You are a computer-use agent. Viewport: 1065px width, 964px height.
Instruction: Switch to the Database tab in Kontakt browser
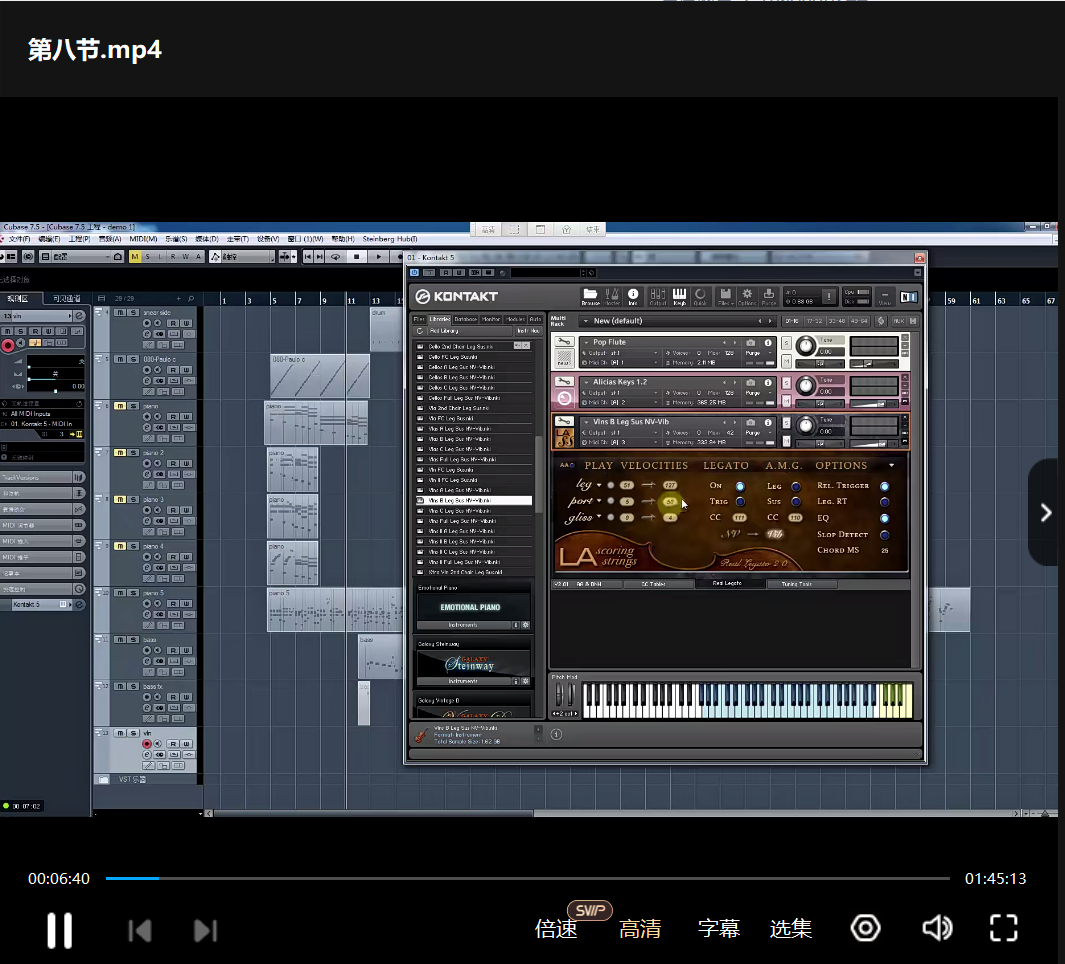coord(465,319)
